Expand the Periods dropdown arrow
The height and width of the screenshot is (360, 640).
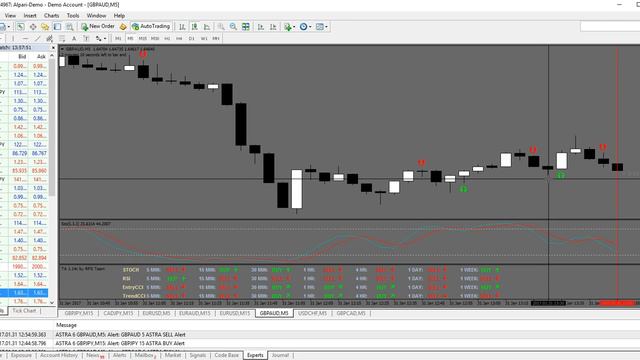(x=310, y=27)
